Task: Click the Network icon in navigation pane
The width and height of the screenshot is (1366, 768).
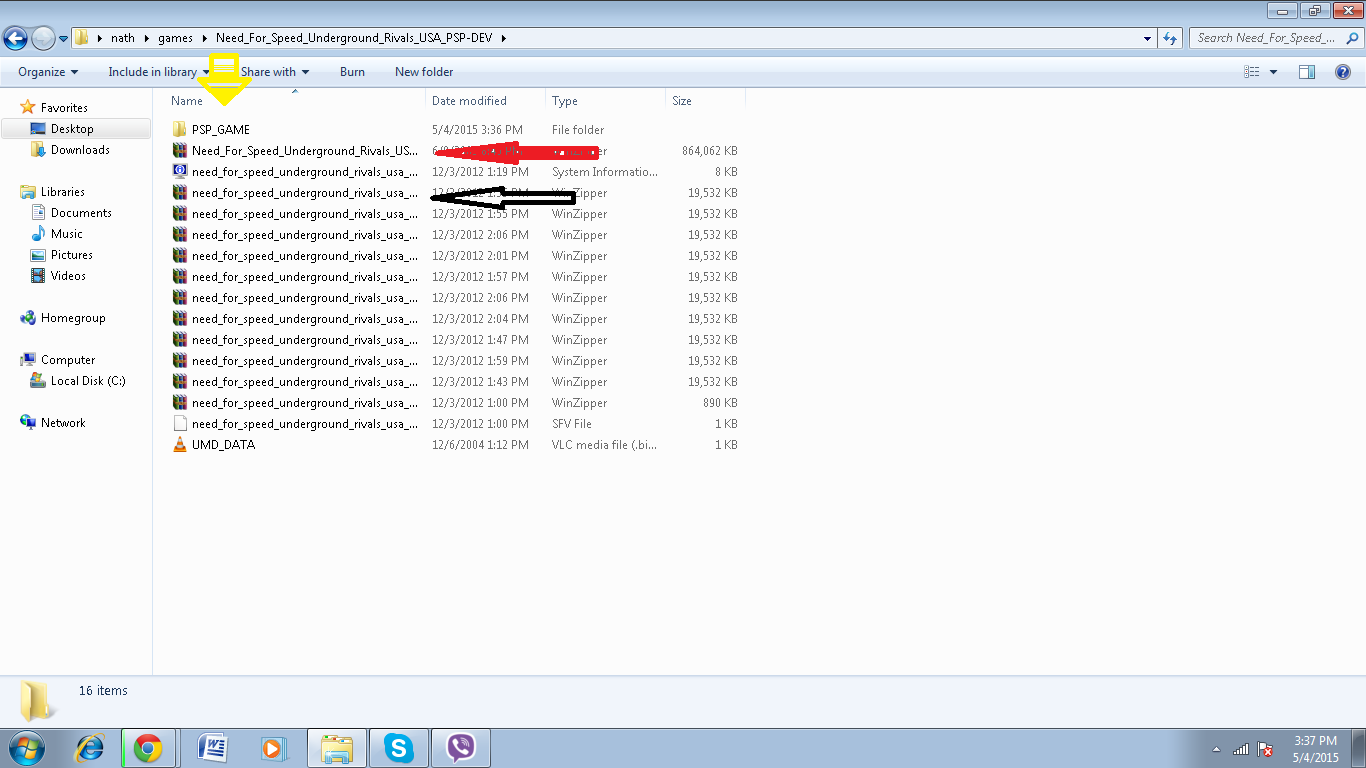Action: 28,423
